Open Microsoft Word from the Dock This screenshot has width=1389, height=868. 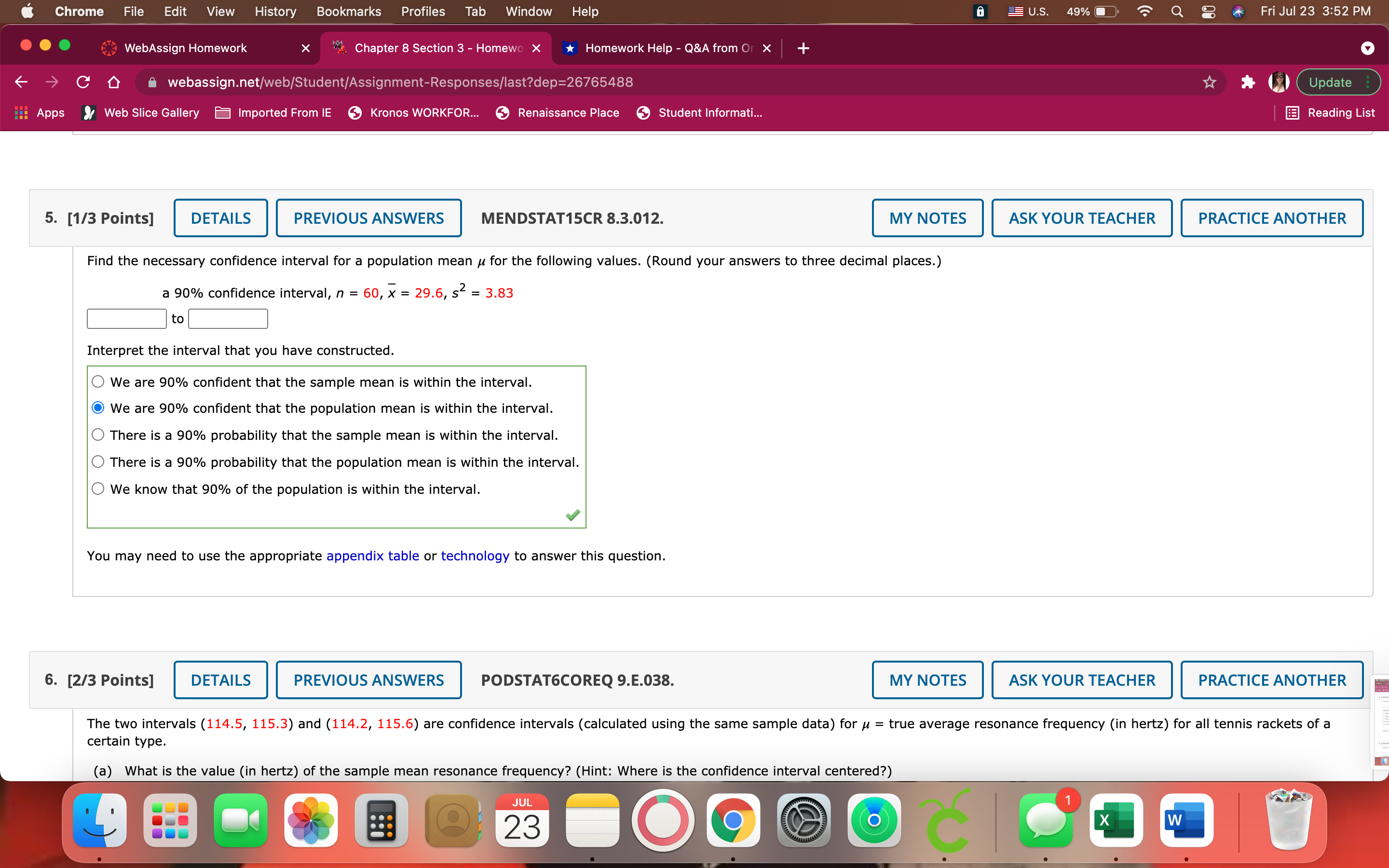coord(1186,821)
